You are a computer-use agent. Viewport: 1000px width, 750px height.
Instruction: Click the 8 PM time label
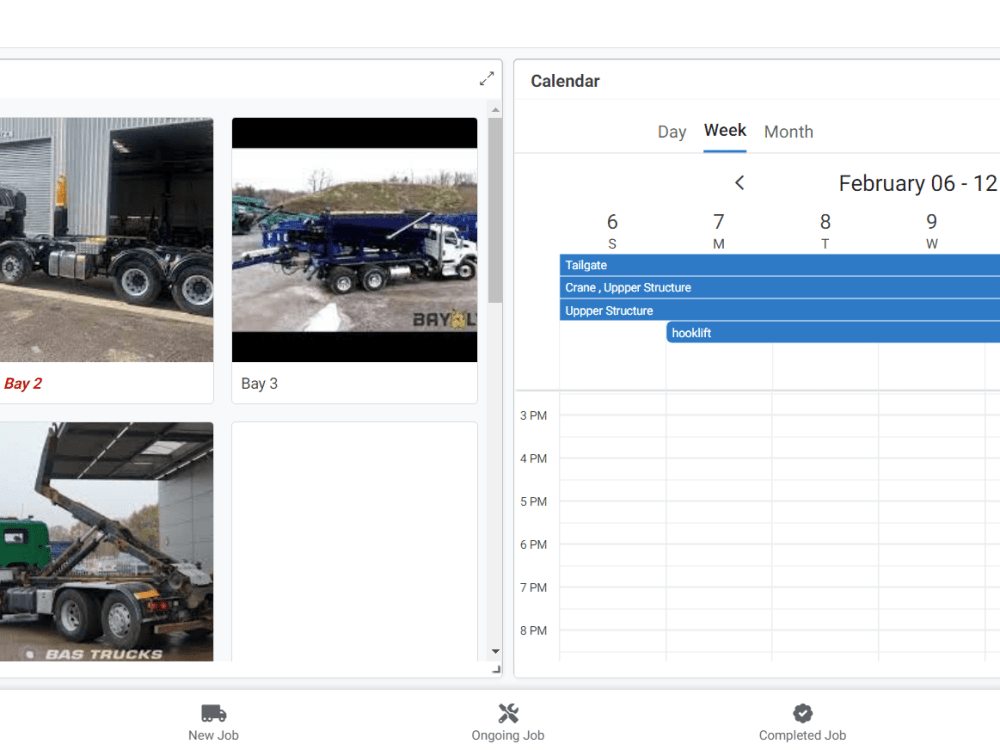(x=533, y=631)
